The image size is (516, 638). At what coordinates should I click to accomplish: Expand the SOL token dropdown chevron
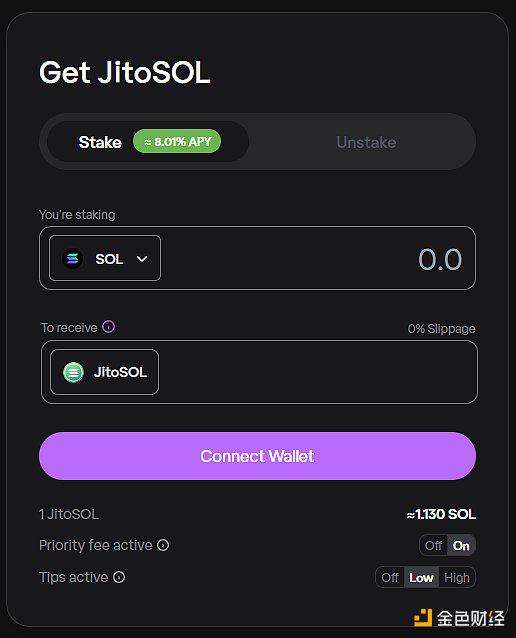click(x=142, y=259)
